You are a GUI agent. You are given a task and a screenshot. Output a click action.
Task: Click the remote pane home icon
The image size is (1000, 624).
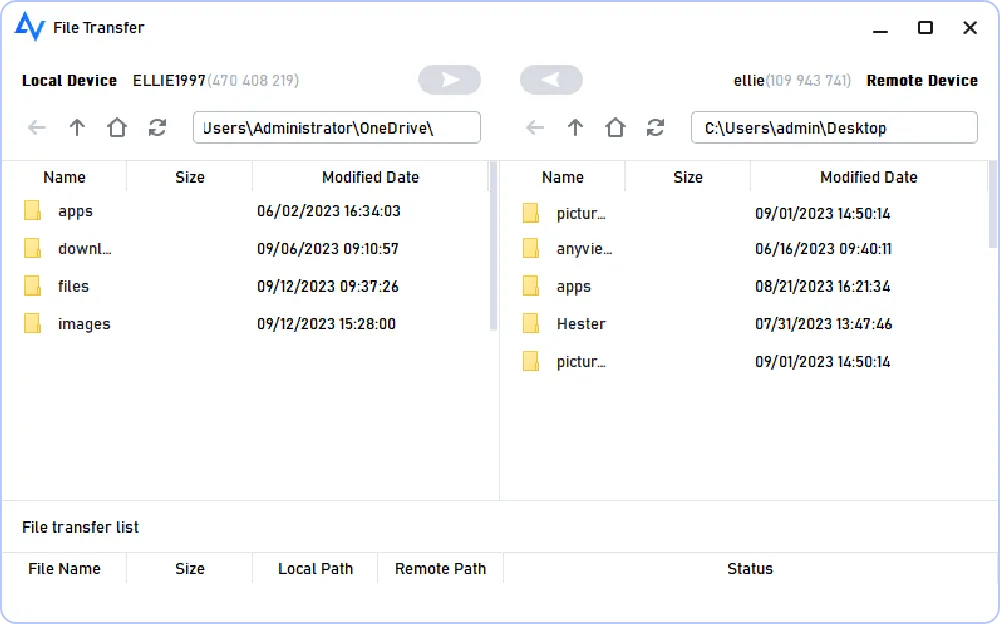coord(615,127)
